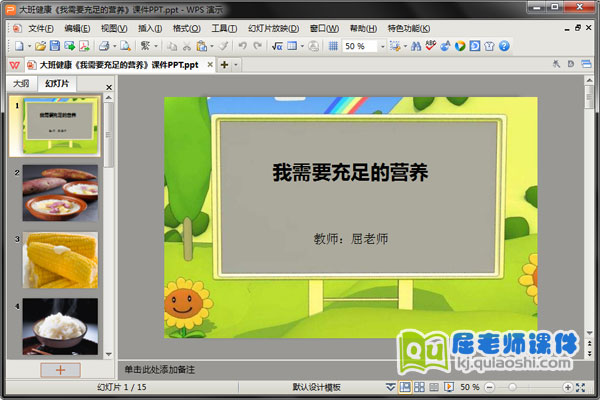Viewport: 600px width, 400px height.
Task: Click the zoom slider handle
Action: click(512, 387)
